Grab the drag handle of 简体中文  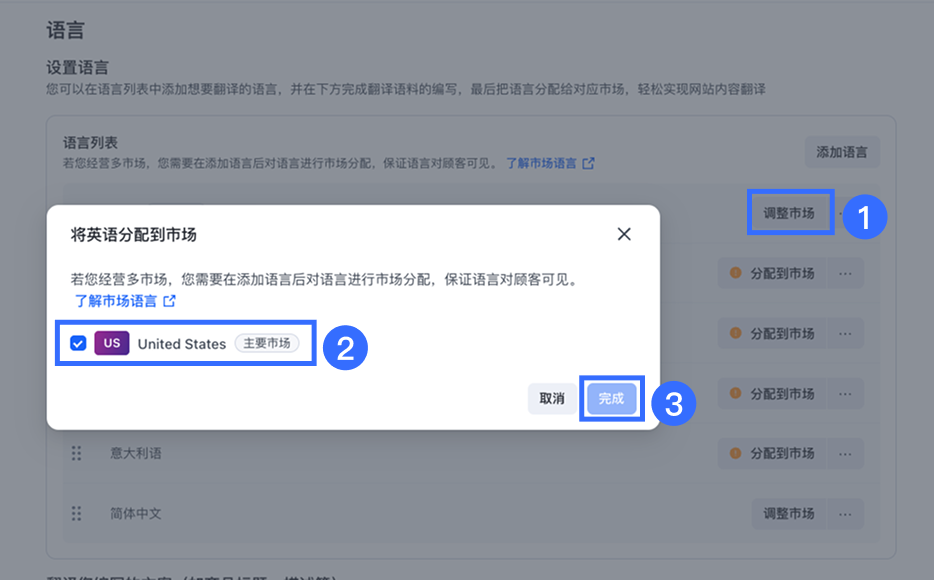point(76,513)
